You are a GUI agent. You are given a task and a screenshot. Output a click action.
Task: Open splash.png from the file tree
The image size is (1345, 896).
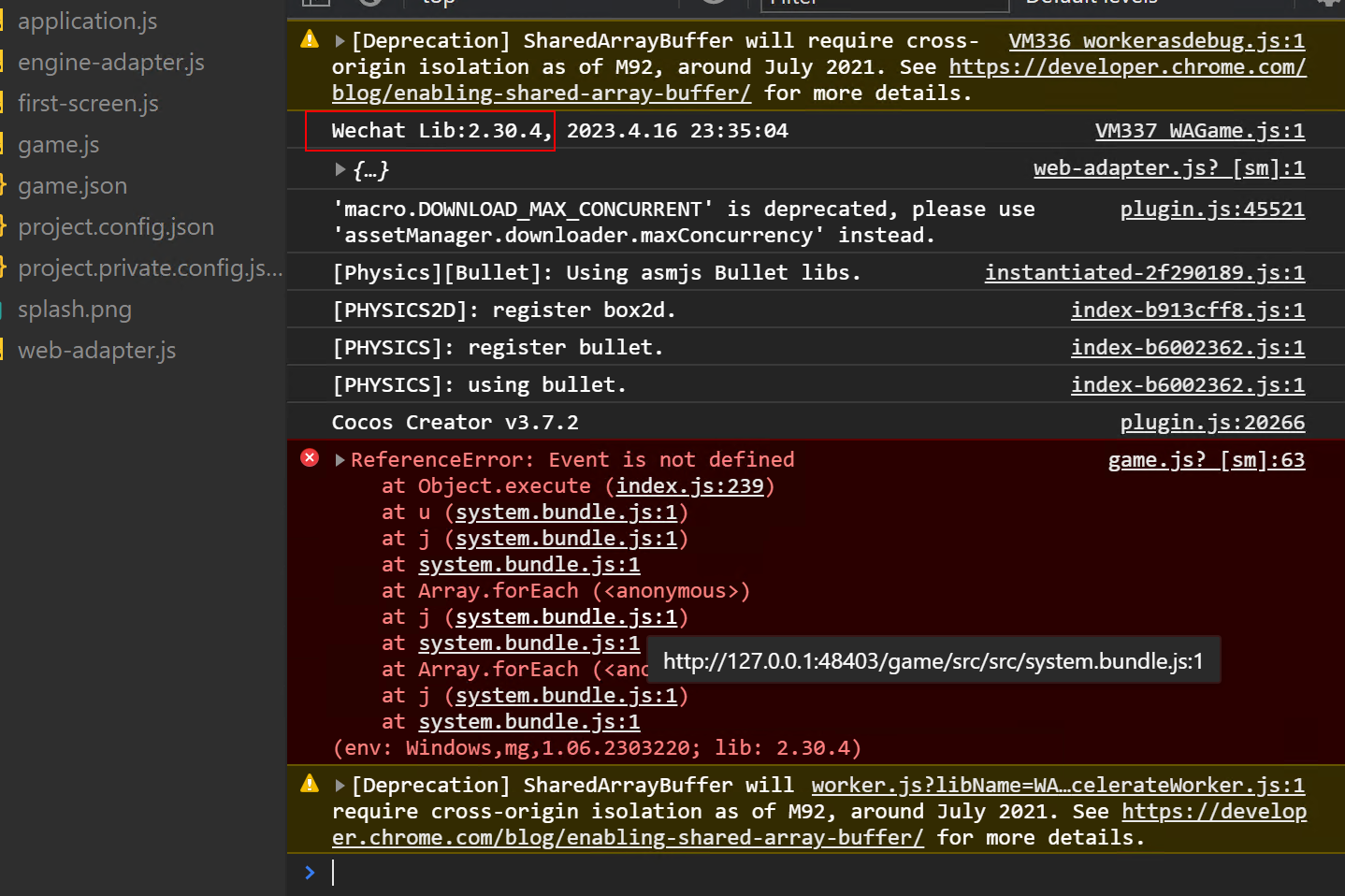tap(75, 310)
